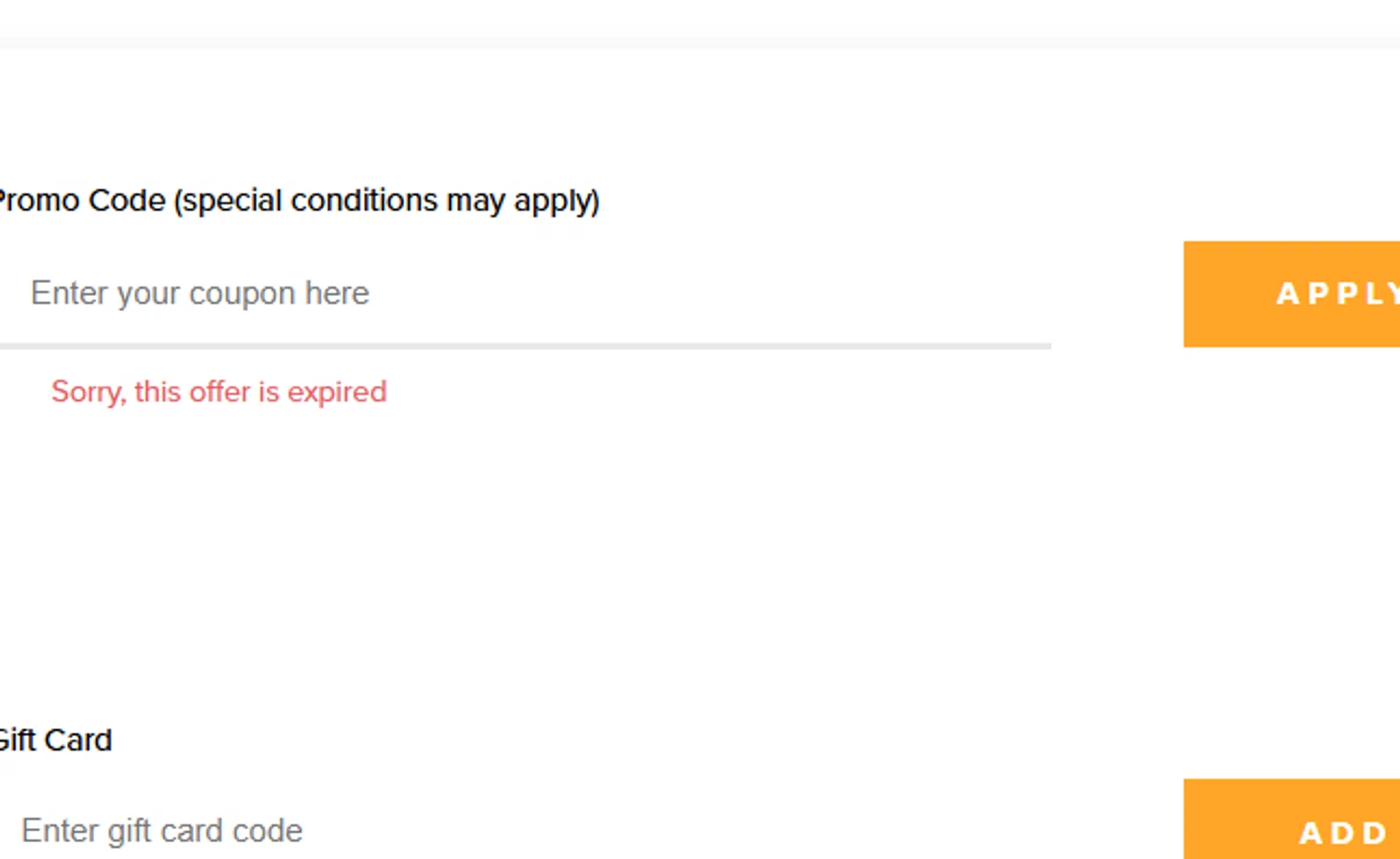
Task: Click the Promo Code section label
Action: (84, 201)
